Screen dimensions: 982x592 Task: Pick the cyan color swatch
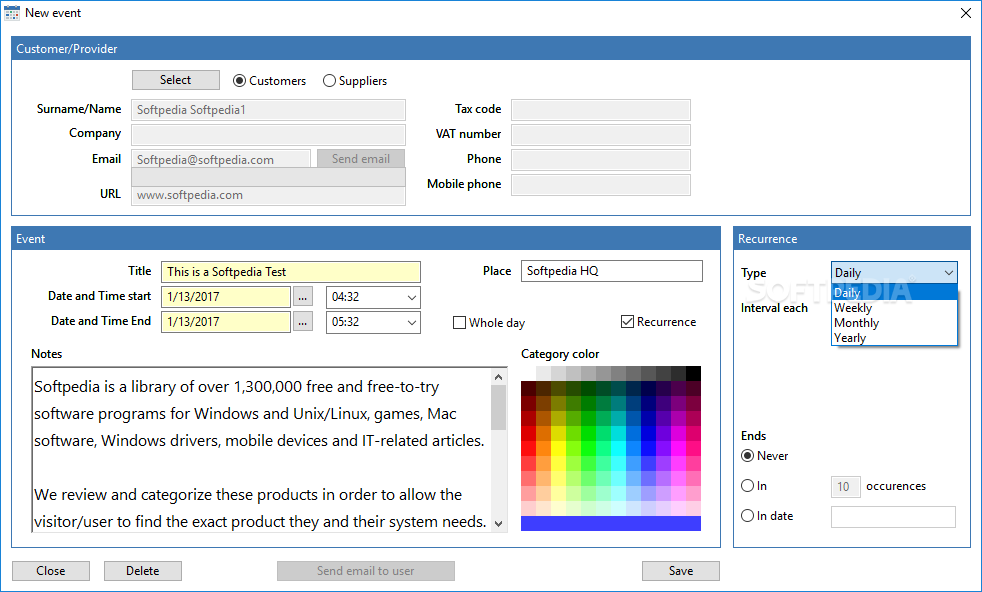[x=618, y=448]
